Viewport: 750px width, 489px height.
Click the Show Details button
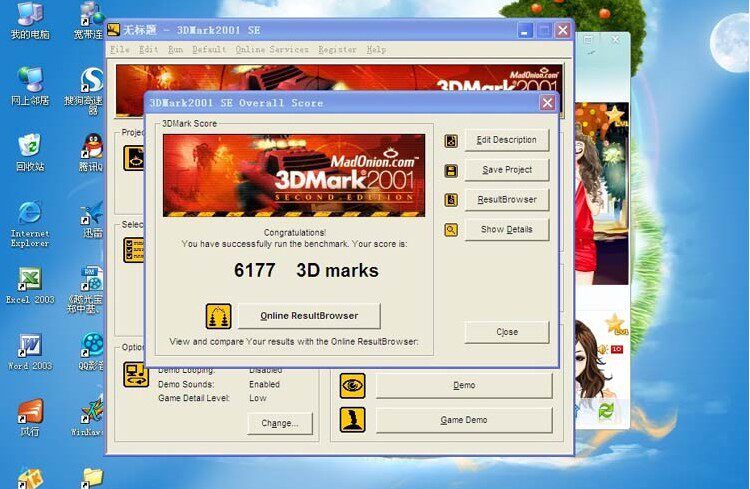tap(507, 230)
